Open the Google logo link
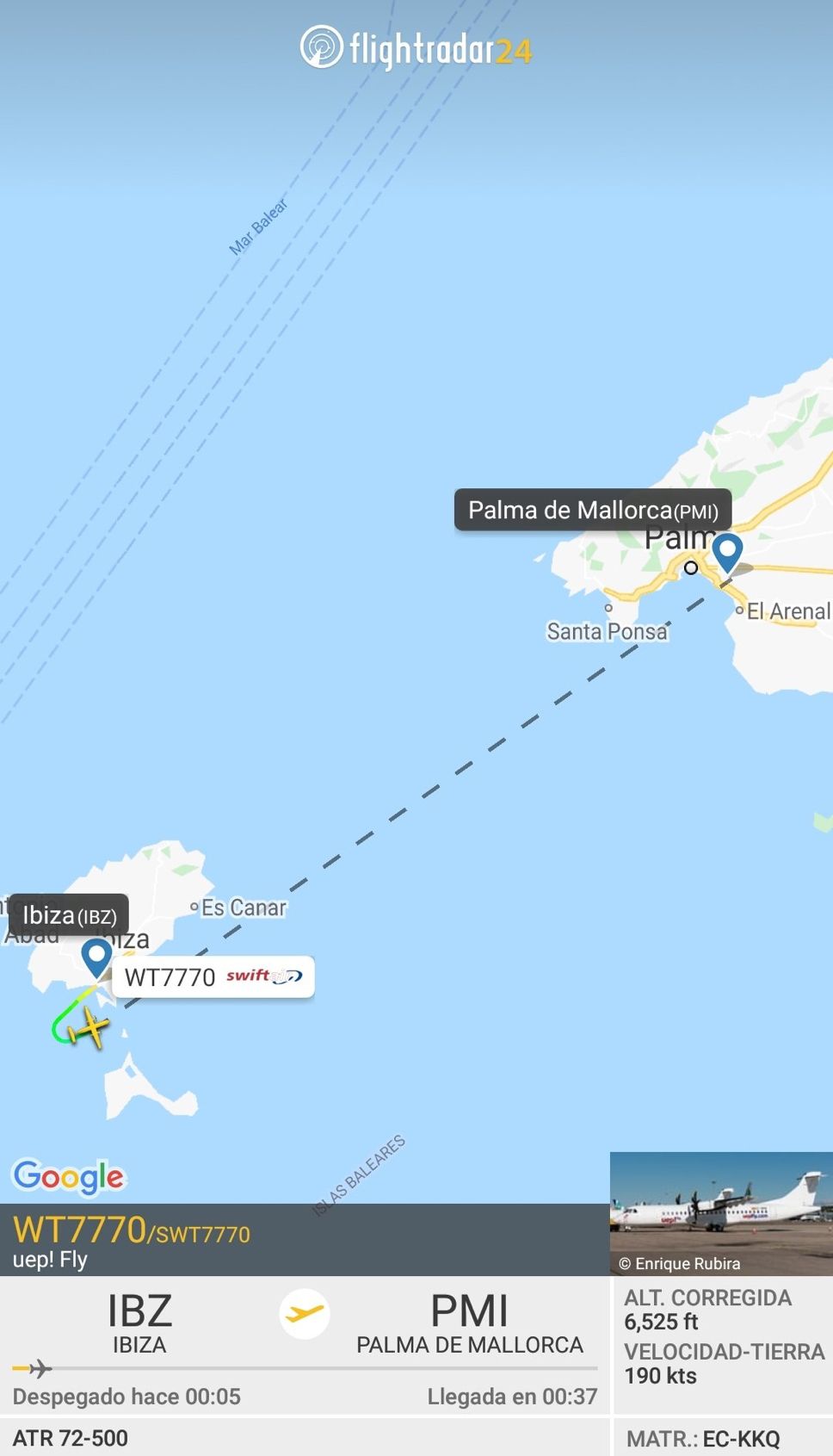The height and width of the screenshot is (1456, 833). coord(69,1176)
